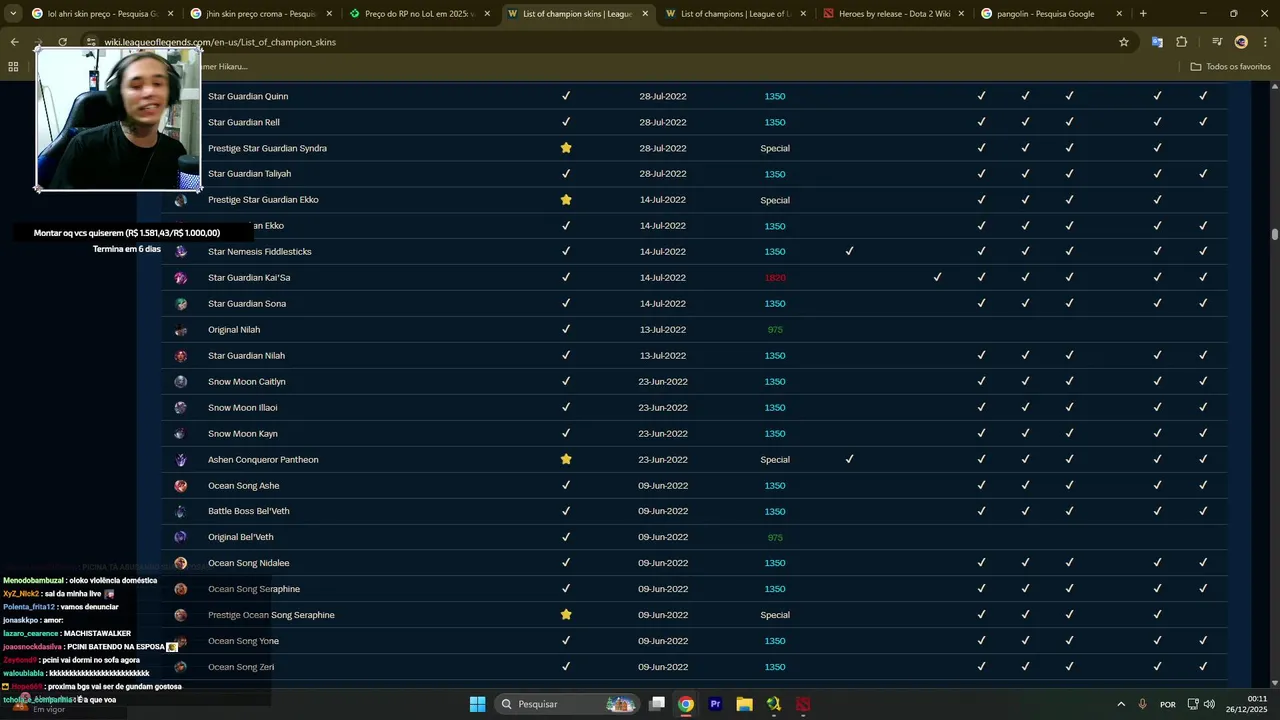
Task: Click the Snow Moon Illaoi champion icon
Action: click(x=180, y=408)
